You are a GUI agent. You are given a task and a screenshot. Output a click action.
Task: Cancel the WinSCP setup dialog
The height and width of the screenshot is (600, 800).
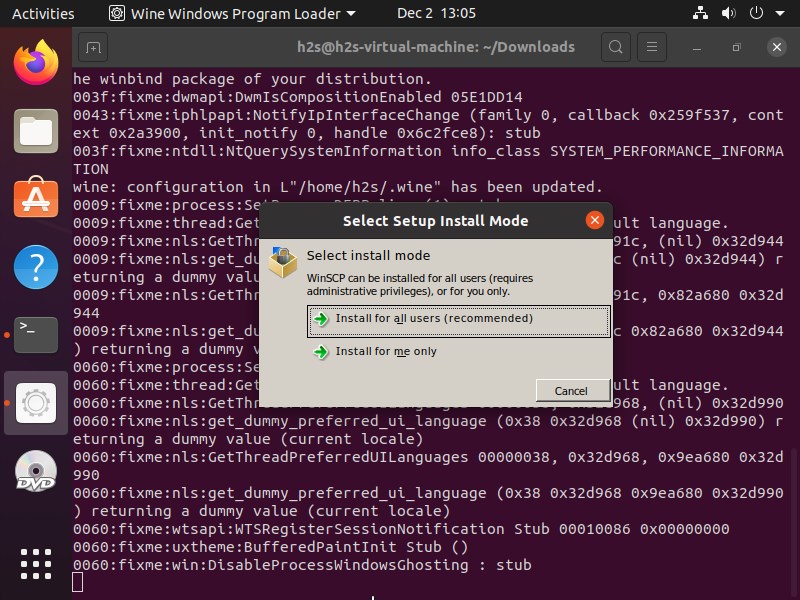pyautogui.click(x=572, y=391)
